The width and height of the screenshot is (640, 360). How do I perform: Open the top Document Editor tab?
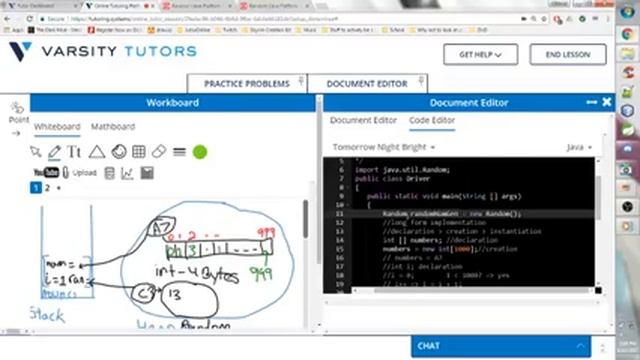pos(367,84)
